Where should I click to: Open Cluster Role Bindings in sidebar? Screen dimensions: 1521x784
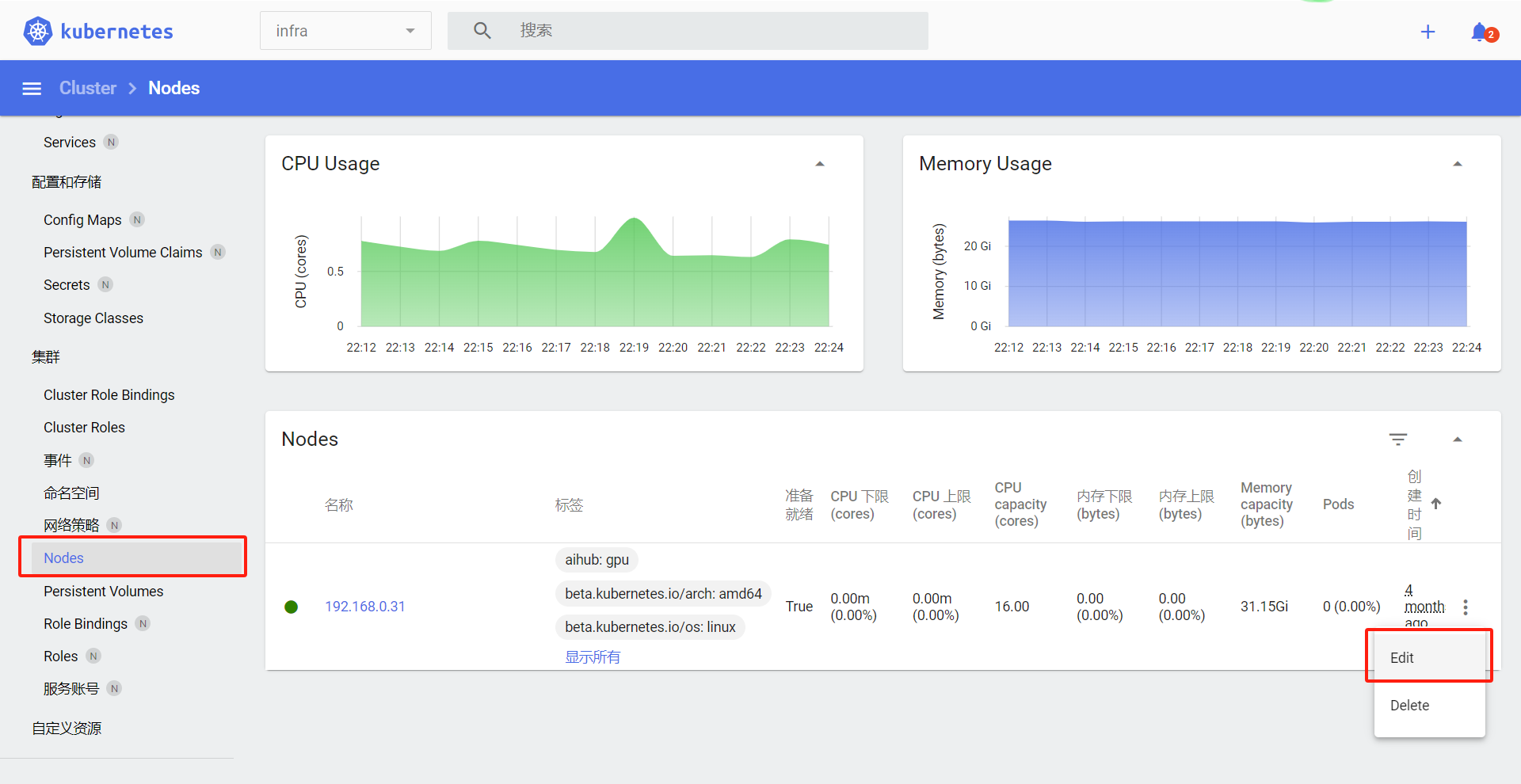click(109, 395)
